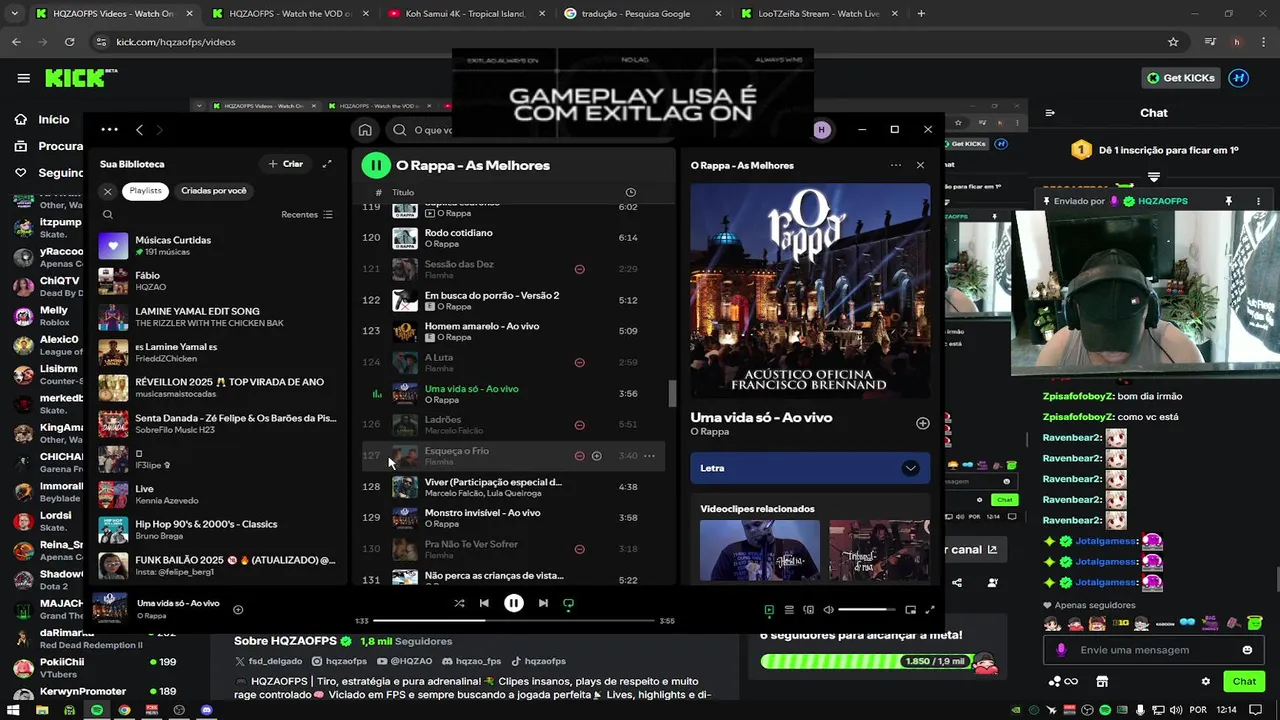The image size is (1280, 720).
Task: Open more options in the Now Playing panel
Action: coord(895,165)
